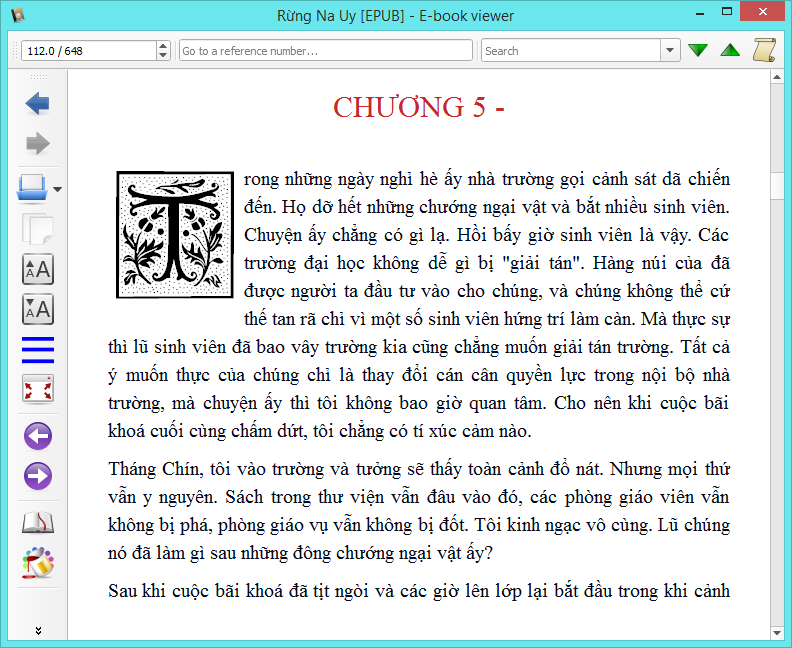Open print options dropdown arrow
The height and width of the screenshot is (648, 792).
58,189
